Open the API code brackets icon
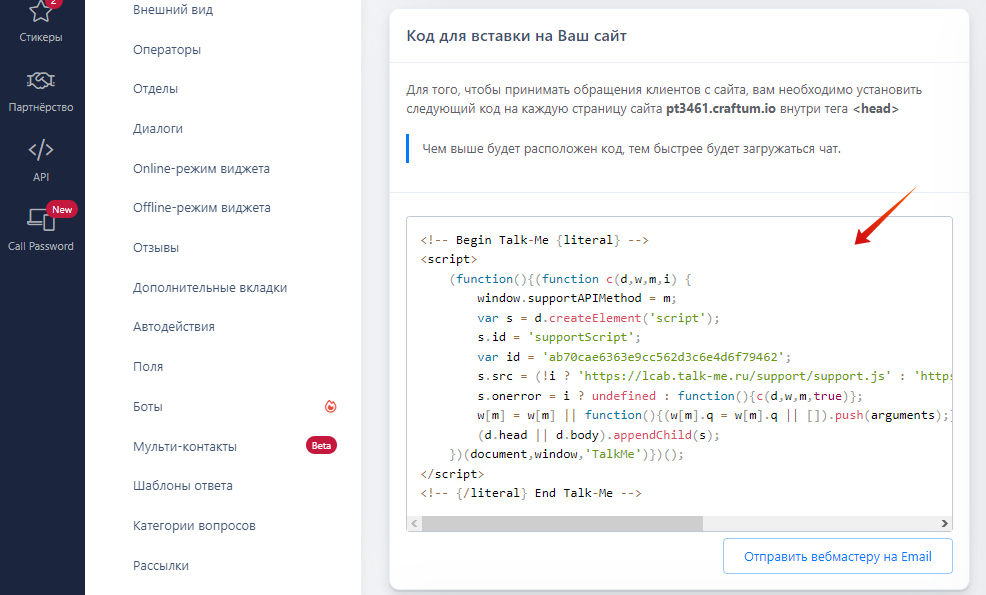The height and width of the screenshot is (595, 986). 41,150
